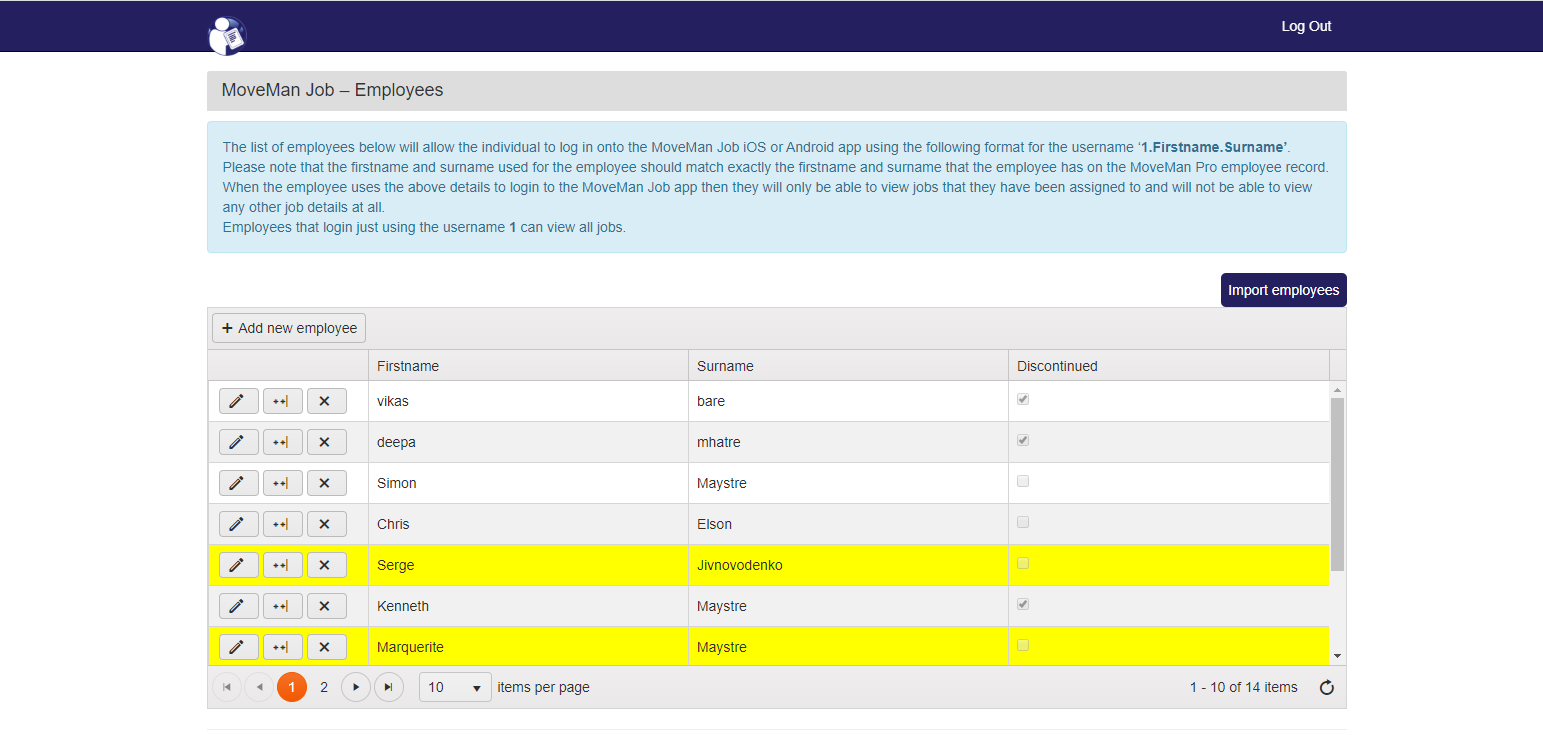Click Import employees button
Image resolution: width=1543 pixels, height=746 pixels.
[x=1284, y=290]
